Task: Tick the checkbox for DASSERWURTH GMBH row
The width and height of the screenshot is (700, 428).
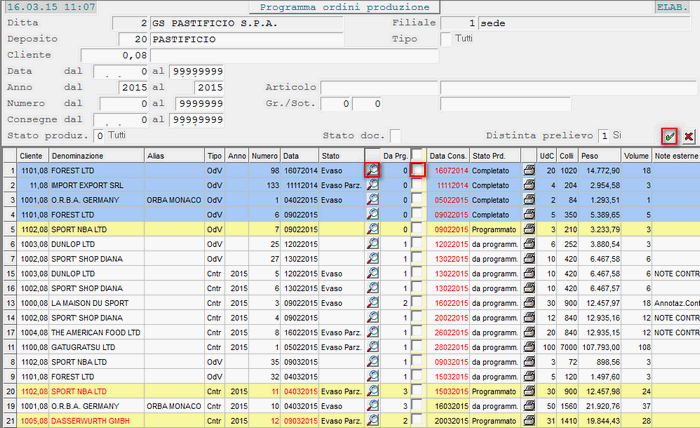Action: pyautogui.click(x=417, y=420)
